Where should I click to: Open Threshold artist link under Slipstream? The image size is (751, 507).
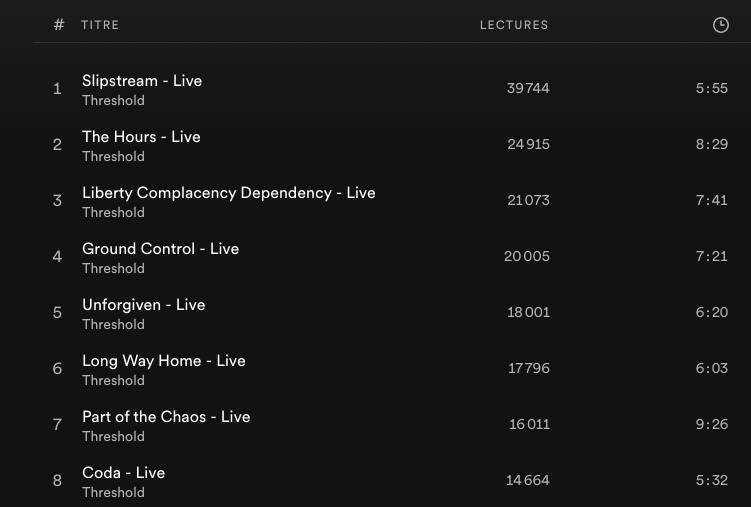pos(113,101)
